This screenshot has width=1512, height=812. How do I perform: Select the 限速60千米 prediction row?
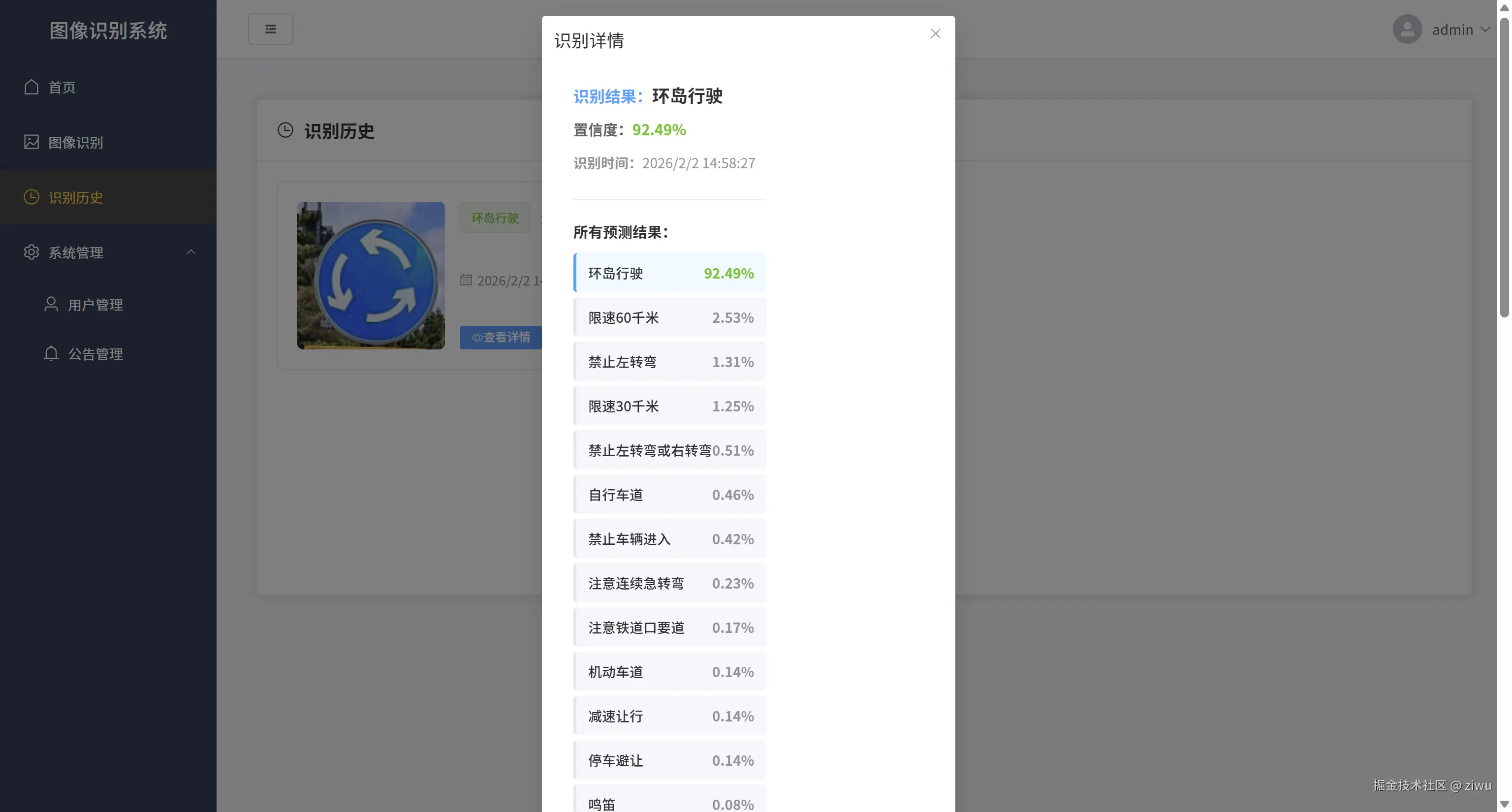[669, 317]
